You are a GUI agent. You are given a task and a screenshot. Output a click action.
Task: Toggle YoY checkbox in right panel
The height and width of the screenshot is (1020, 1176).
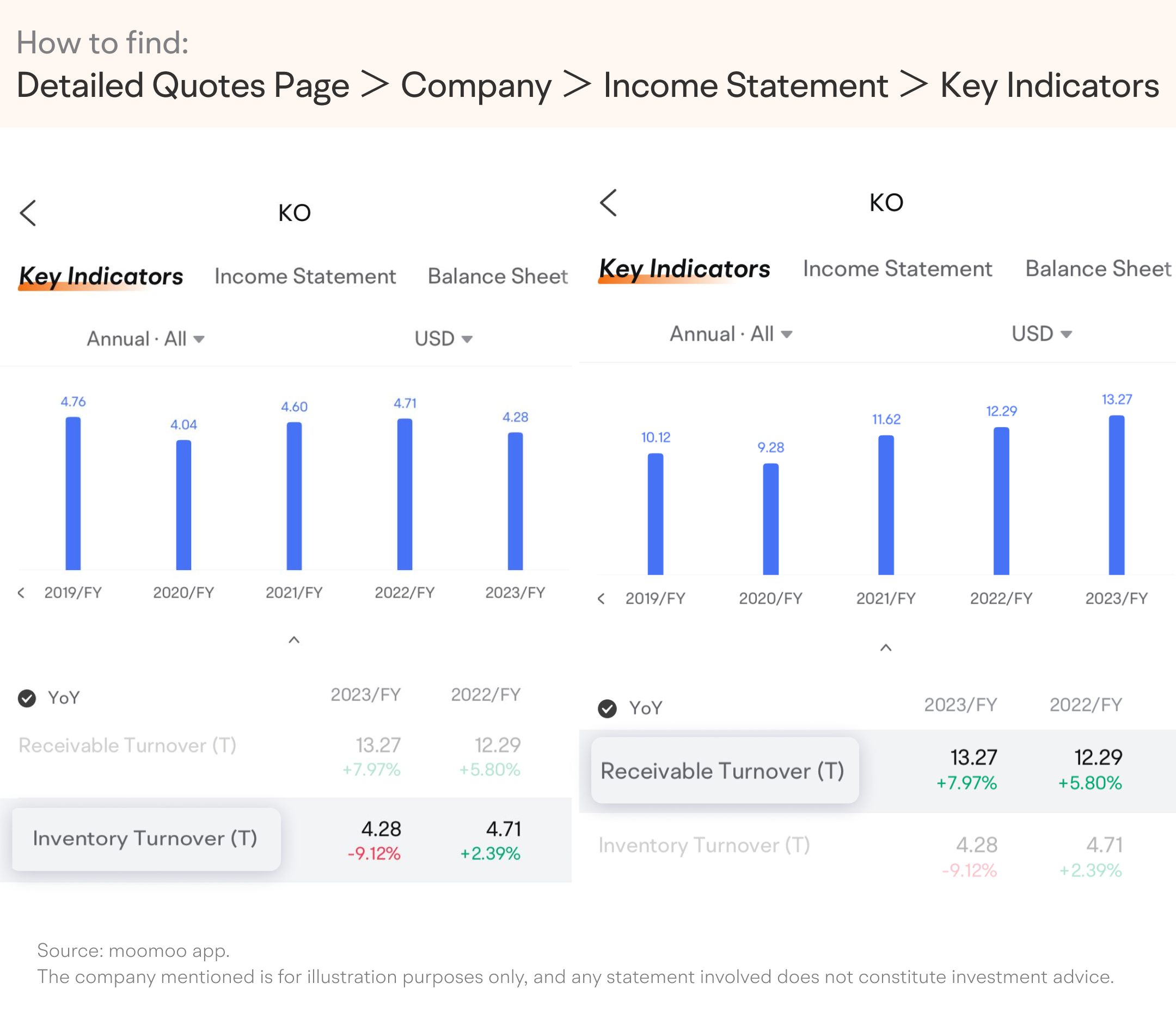click(608, 708)
